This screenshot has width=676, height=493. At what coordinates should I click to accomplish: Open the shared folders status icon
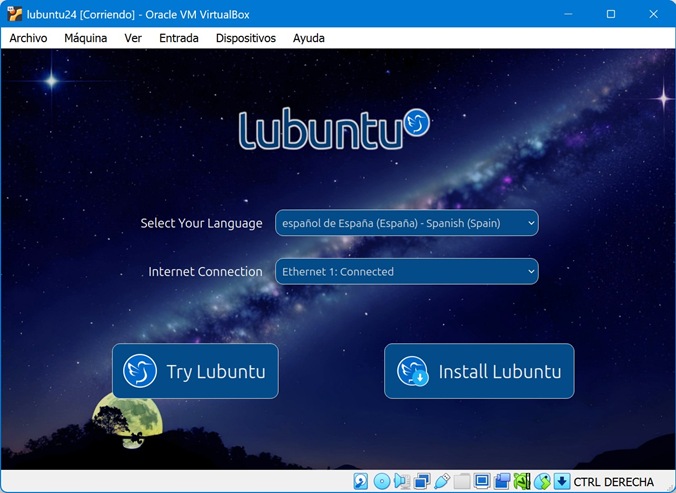462,482
